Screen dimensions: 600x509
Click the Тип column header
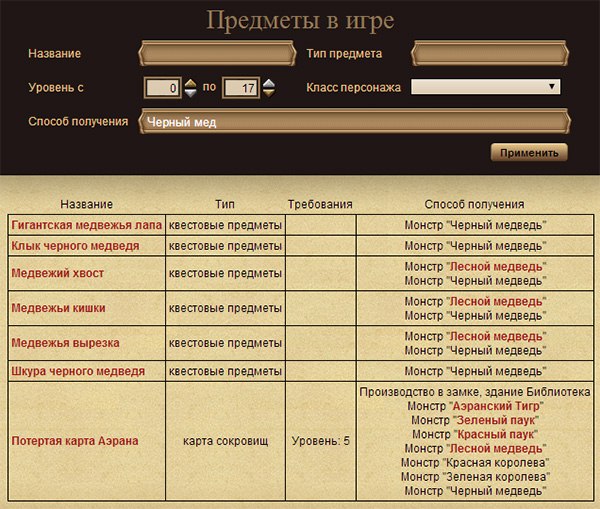coord(225,204)
